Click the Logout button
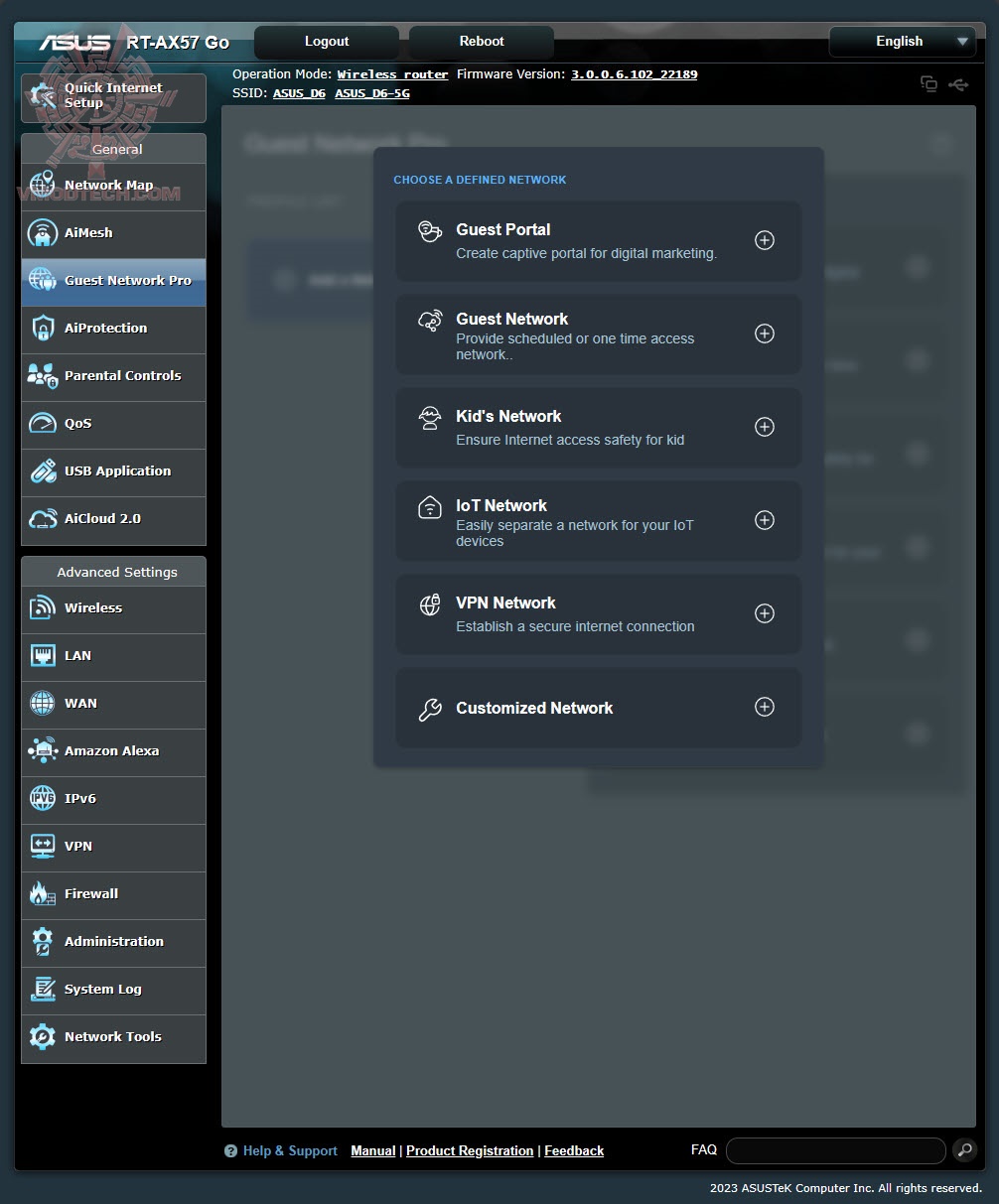 tap(327, 42)
